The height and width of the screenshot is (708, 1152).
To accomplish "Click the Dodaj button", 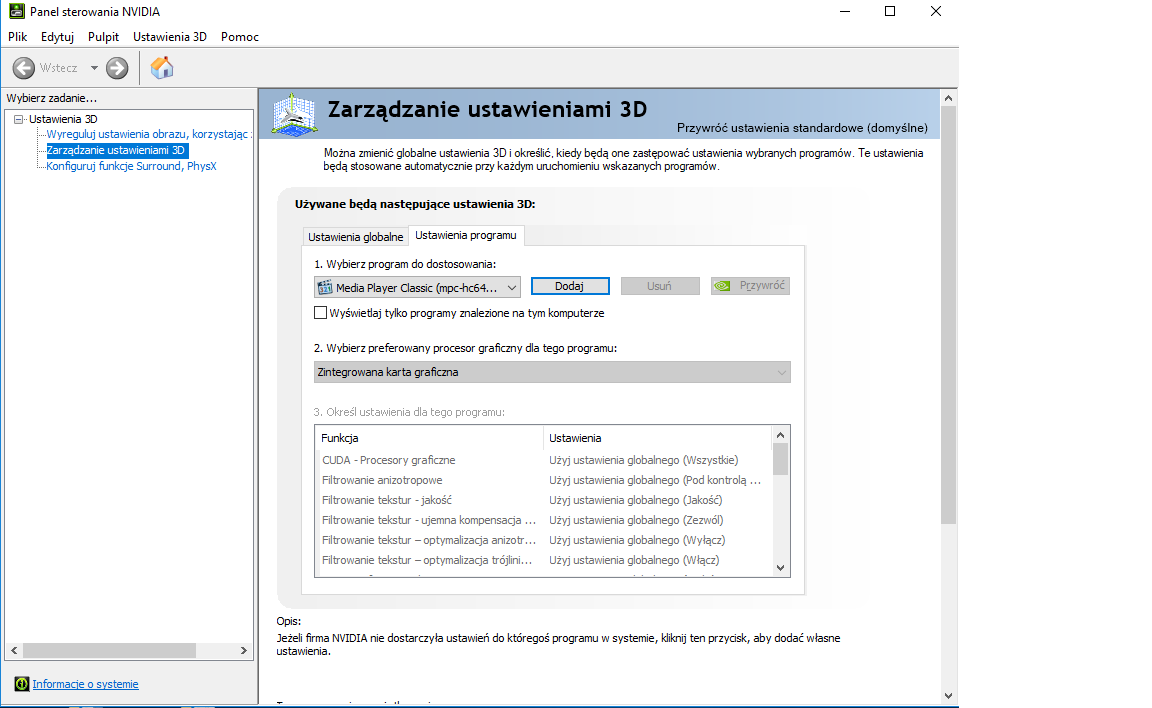I will 570,286.
